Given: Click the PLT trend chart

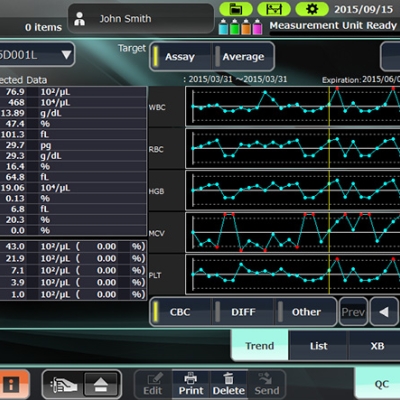Looking at the screenshot, I should tap(293, 275).
